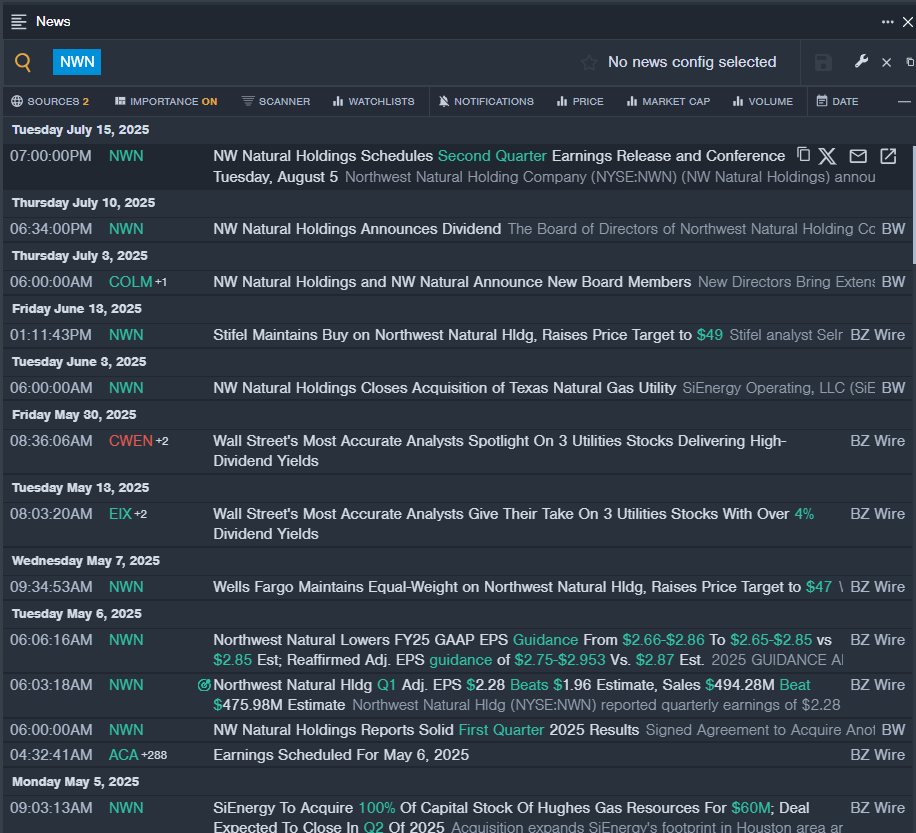916x833 pixels.
Task: Clear the search with the X icon
Action: click(x=886, y=63)
